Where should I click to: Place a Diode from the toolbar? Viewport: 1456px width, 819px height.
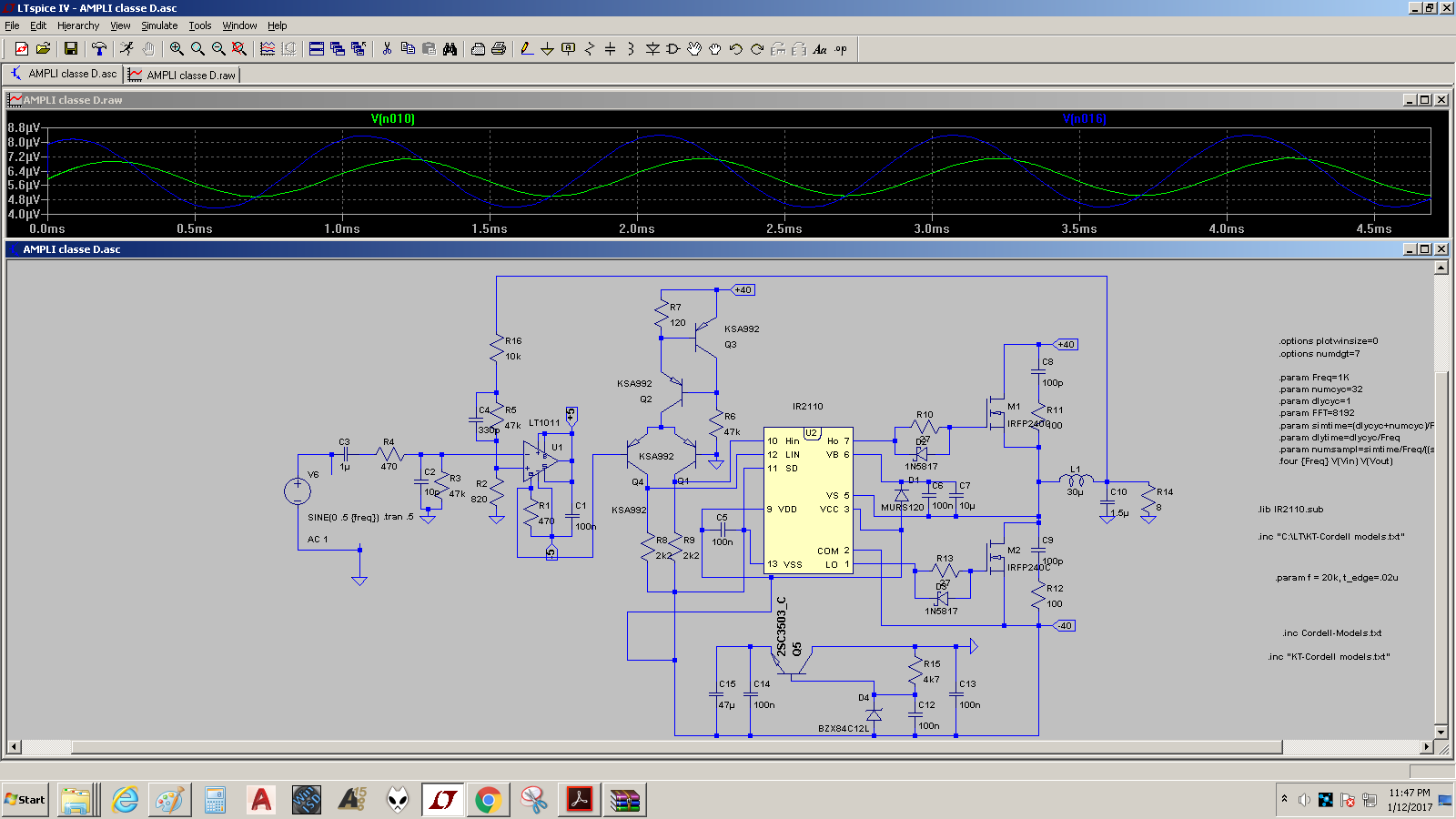coord(652,49)
